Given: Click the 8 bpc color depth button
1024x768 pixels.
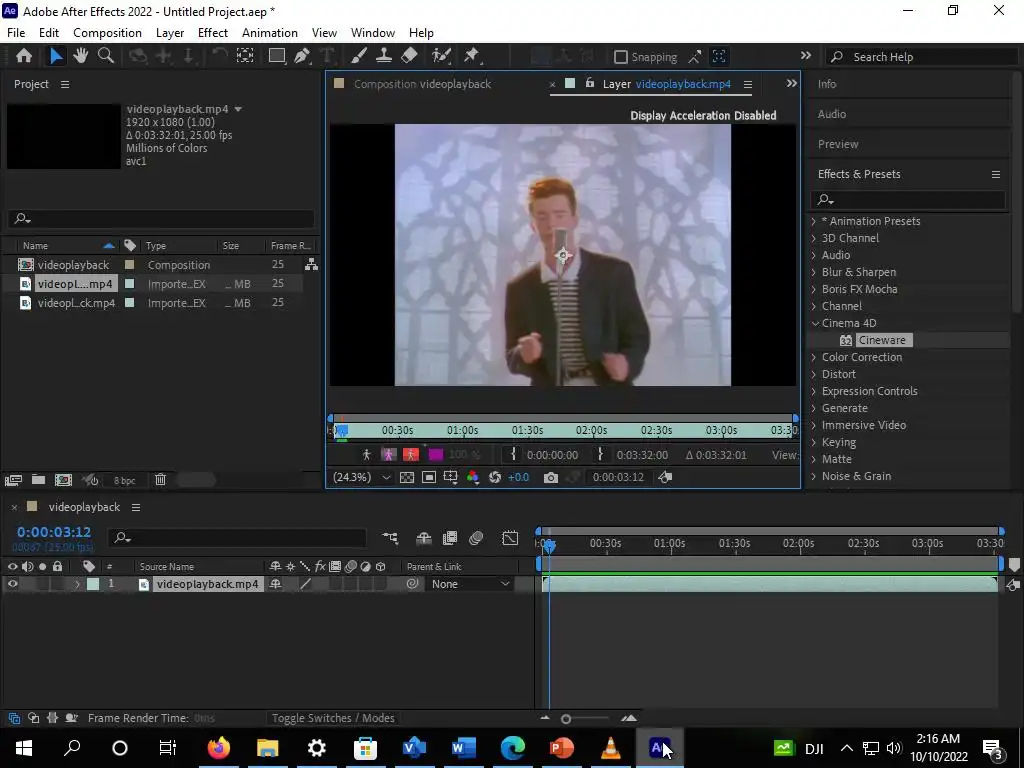Looking at the screenshot, I should coord(124,481).
